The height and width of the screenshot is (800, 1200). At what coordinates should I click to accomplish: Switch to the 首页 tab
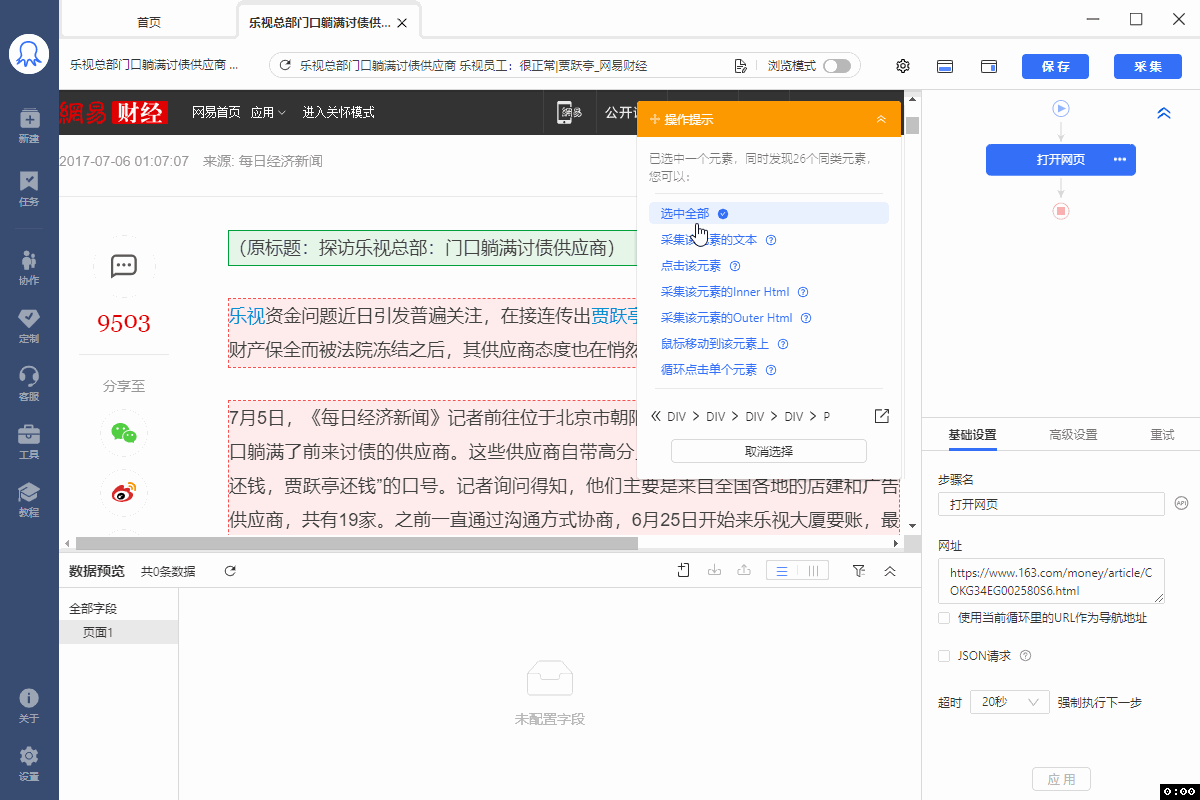[x=149, y=22]
